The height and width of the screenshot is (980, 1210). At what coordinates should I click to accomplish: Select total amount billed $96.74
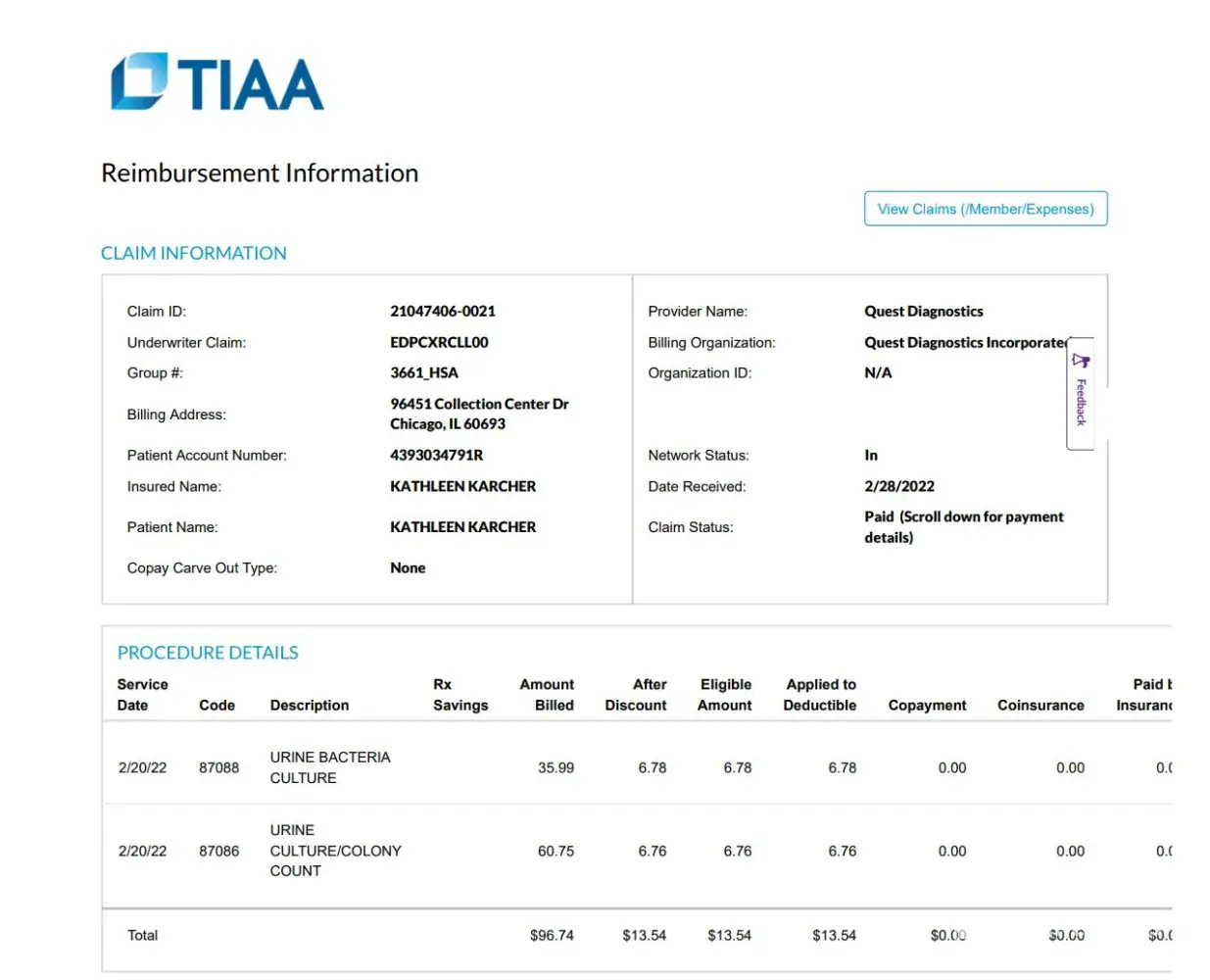coord(552,936)
